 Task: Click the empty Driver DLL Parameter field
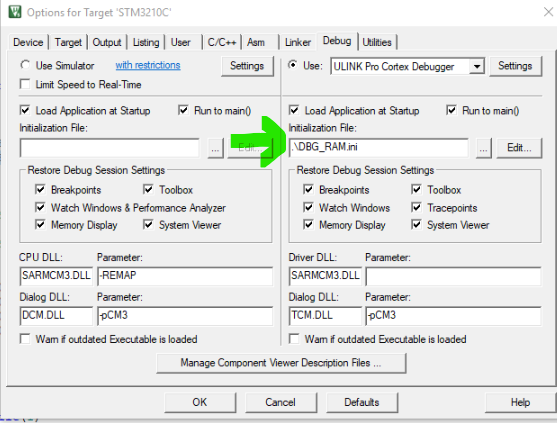(x=454, y=276)
